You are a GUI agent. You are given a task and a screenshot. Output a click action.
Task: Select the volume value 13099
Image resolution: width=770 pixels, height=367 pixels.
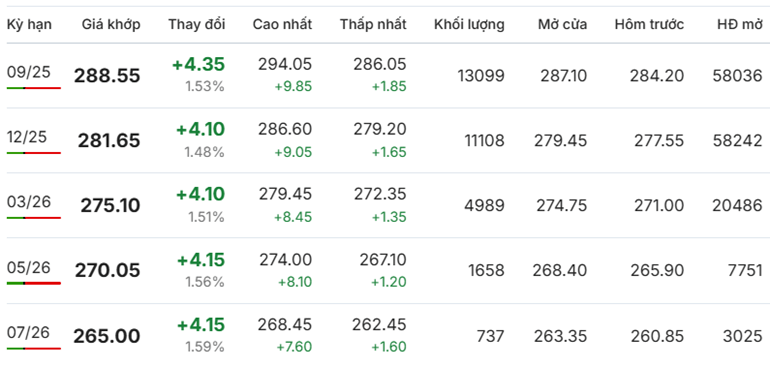tap(481, 76)
